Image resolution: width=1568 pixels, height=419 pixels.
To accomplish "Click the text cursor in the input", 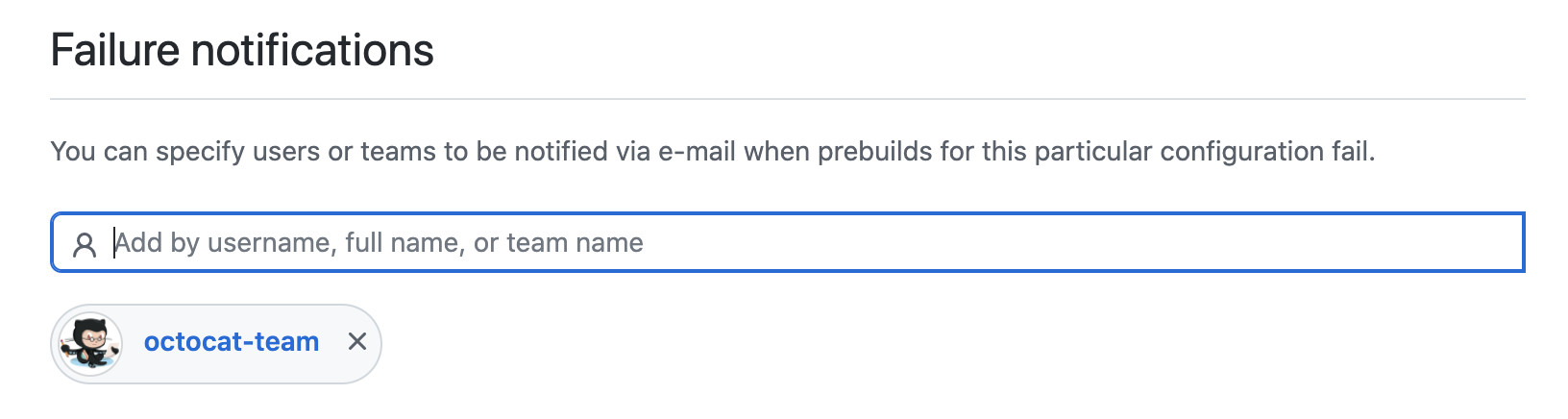I will (x=114, y=242).
